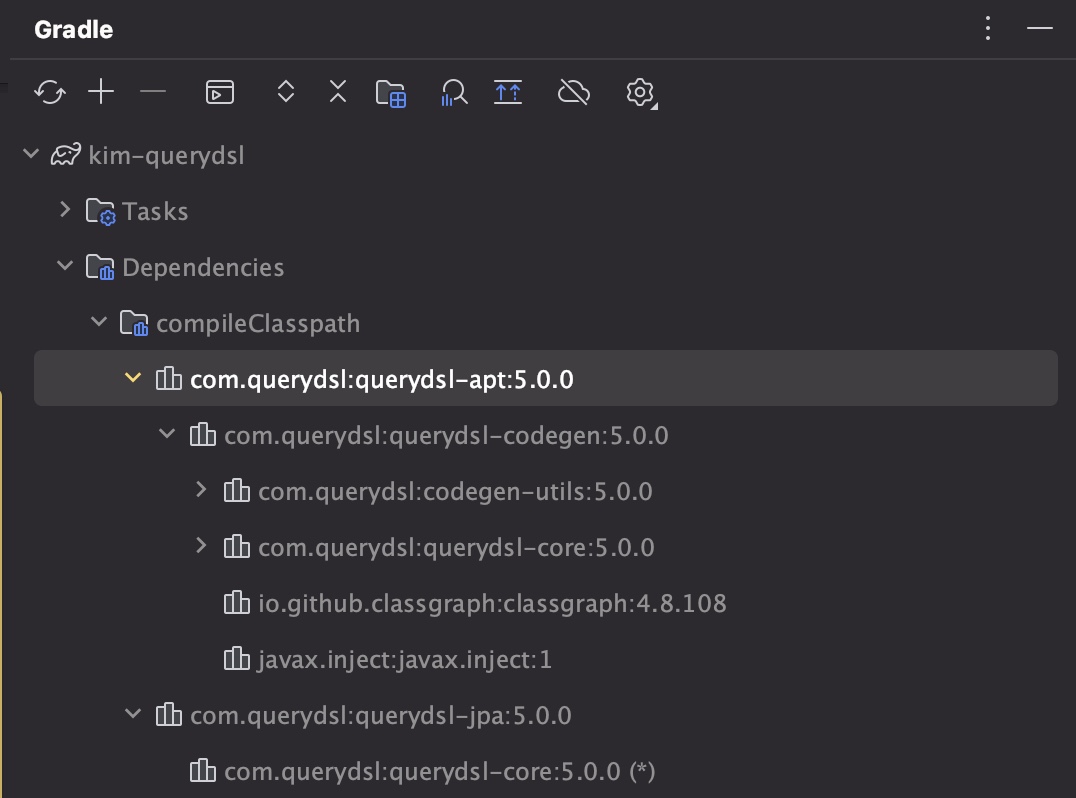Collapse querydsl-apt:5.0.0 dependency

tap(133, 377)
